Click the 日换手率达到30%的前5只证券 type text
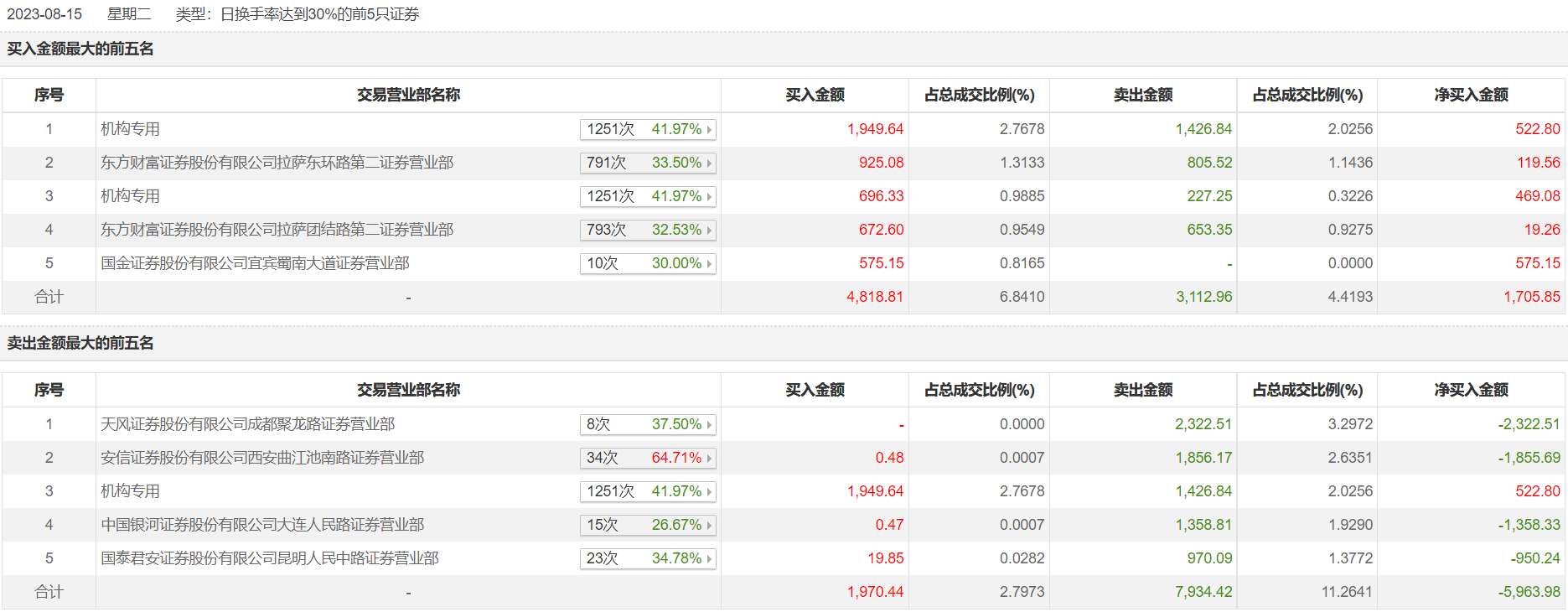Screen dimensions: 1568x612 coord(319,14)
